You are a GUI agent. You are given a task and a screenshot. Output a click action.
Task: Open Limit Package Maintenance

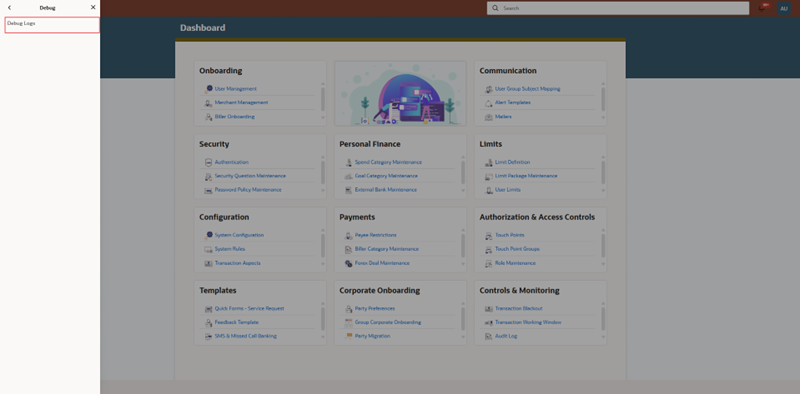click(526, 176)
